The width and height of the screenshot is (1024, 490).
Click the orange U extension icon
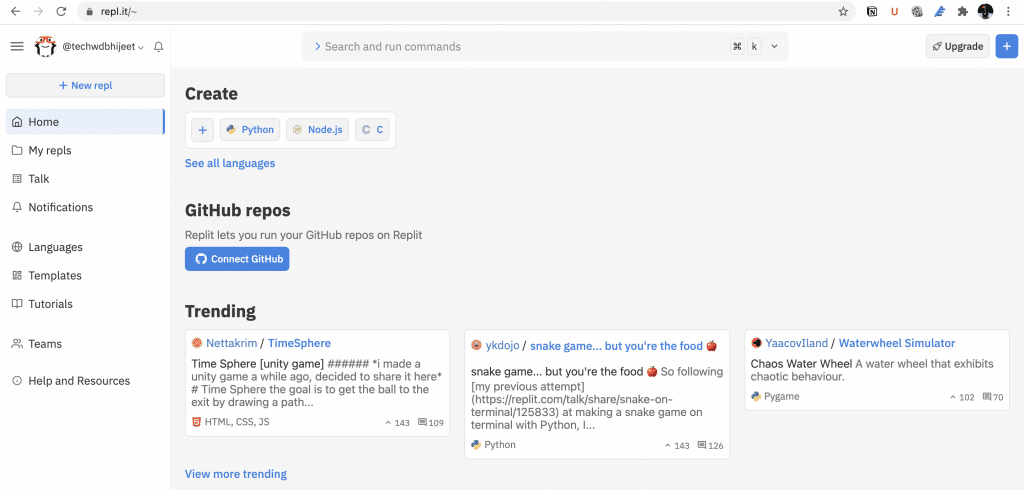tap(895, 11)
